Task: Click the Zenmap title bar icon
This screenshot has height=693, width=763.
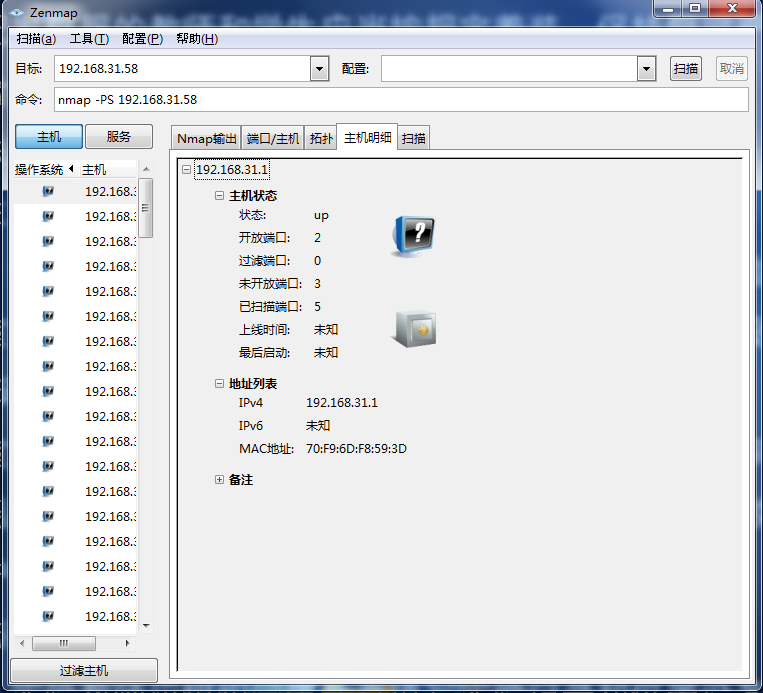Action: click(x=17, y=12)
